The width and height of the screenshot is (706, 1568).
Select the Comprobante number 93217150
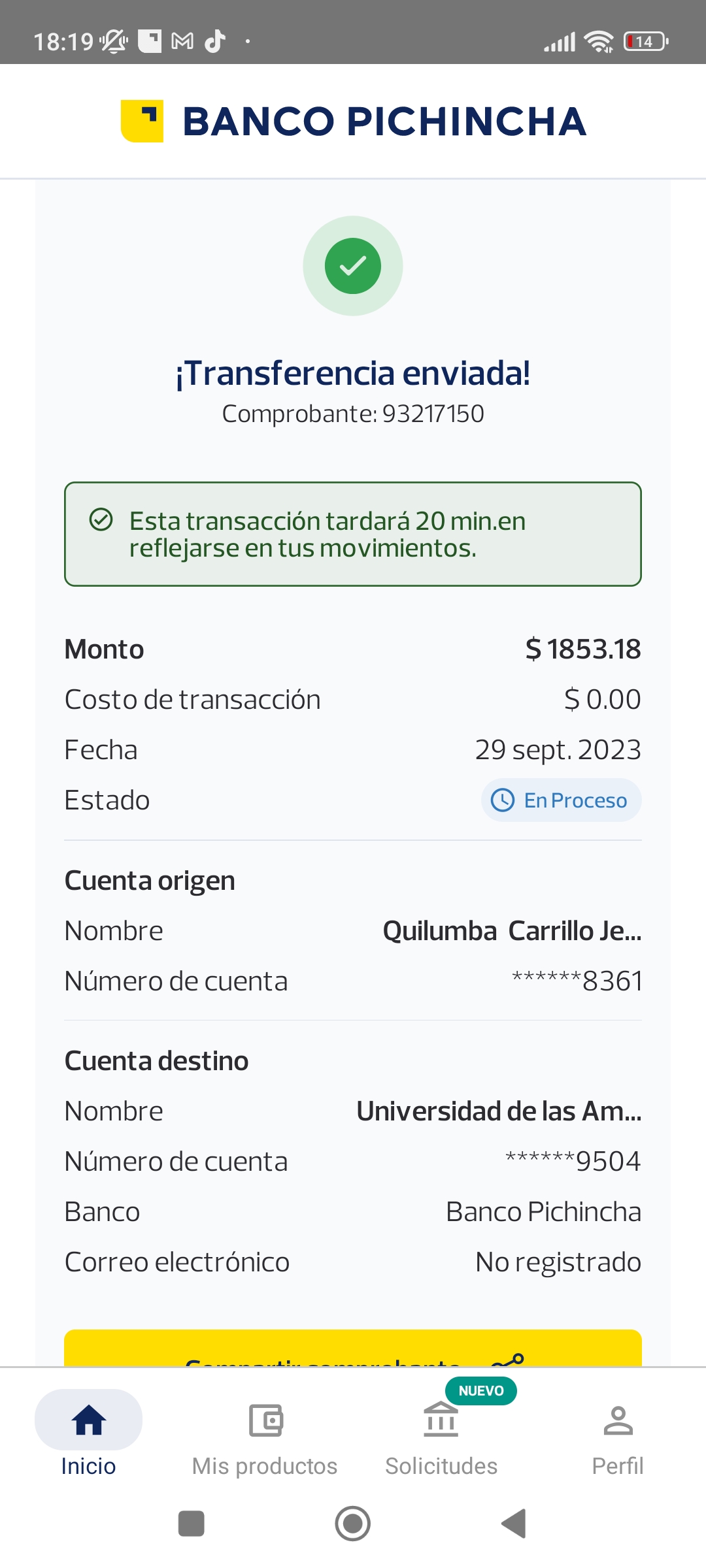[x=433, y=414]
